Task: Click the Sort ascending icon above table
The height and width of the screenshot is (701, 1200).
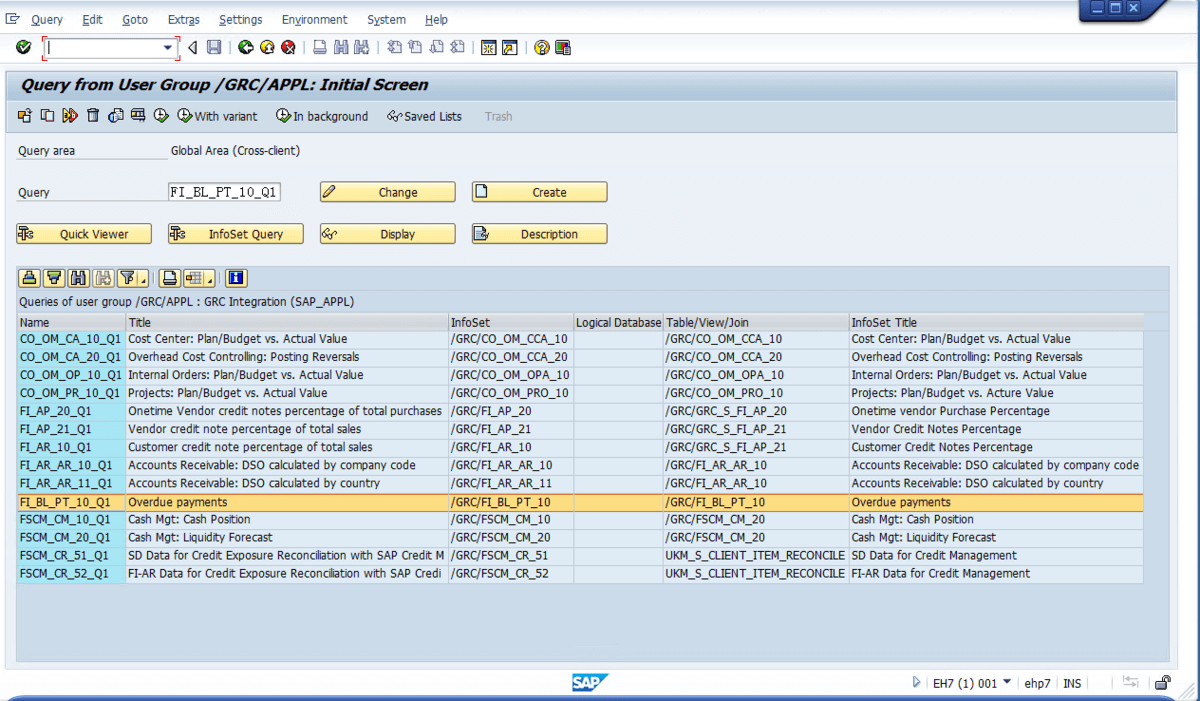Action: (x=30, y=278)
